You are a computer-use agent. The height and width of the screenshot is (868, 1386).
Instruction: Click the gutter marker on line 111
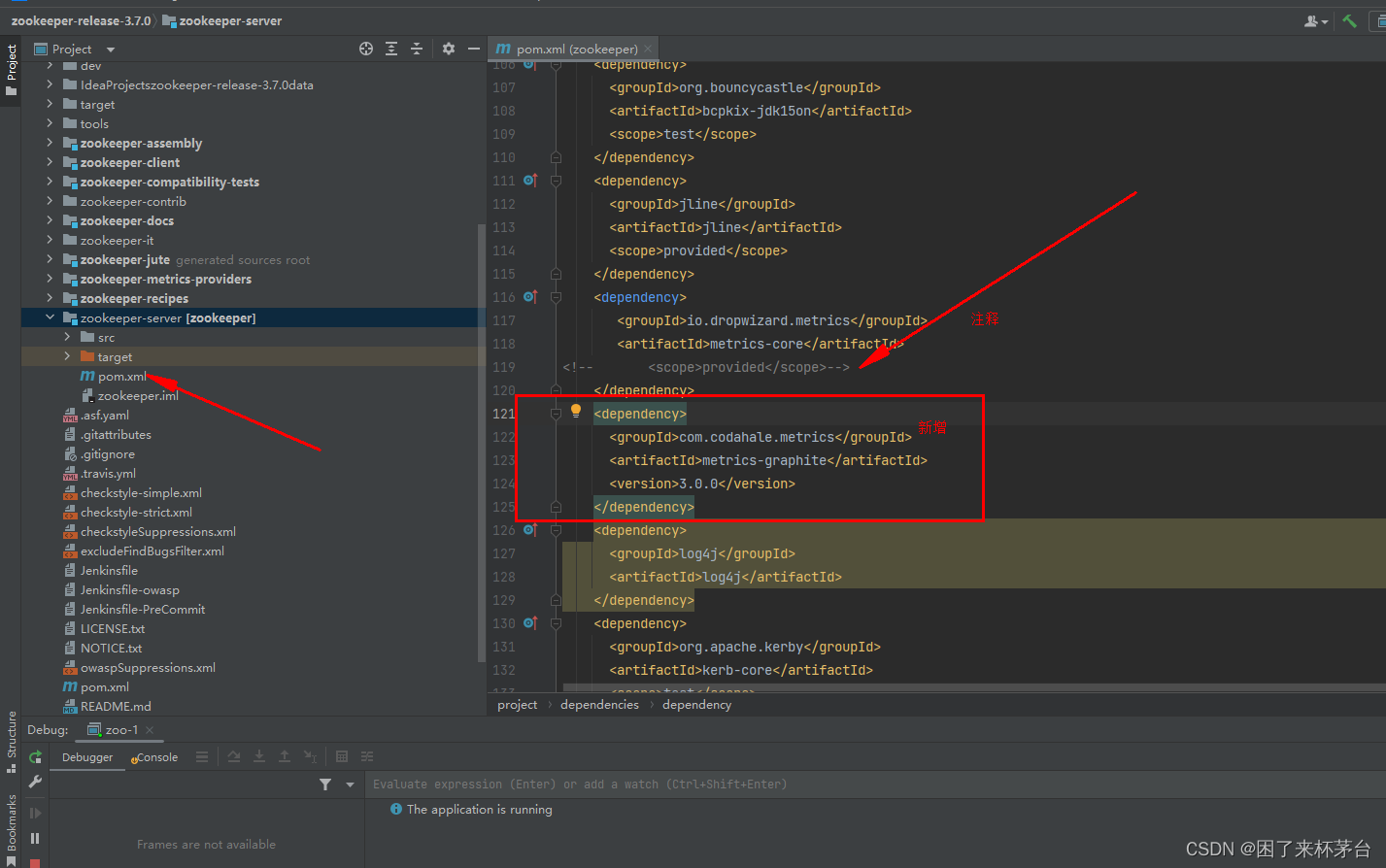point(529,181)
